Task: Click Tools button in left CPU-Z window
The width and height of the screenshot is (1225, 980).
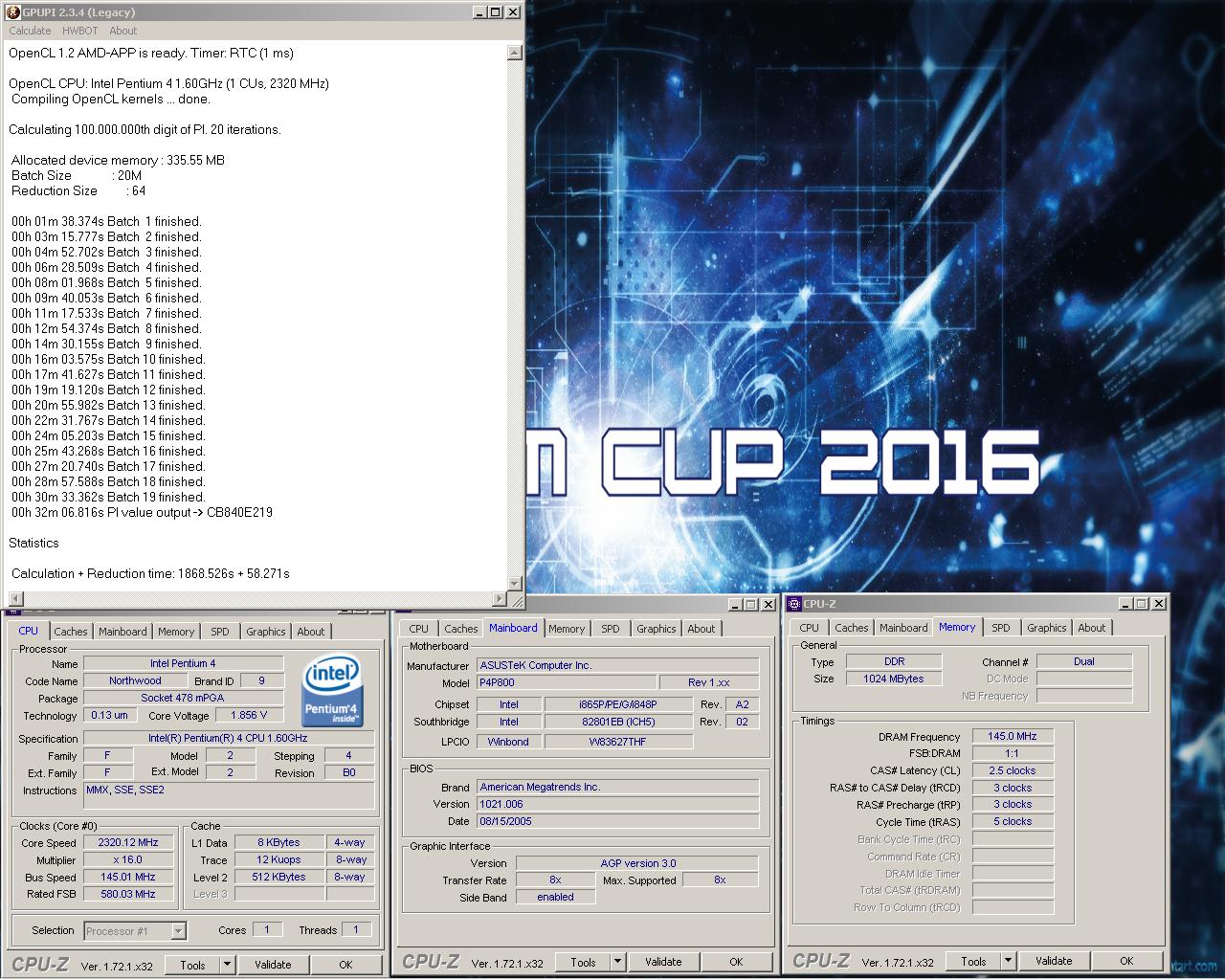Action: [x=192, y=965]
